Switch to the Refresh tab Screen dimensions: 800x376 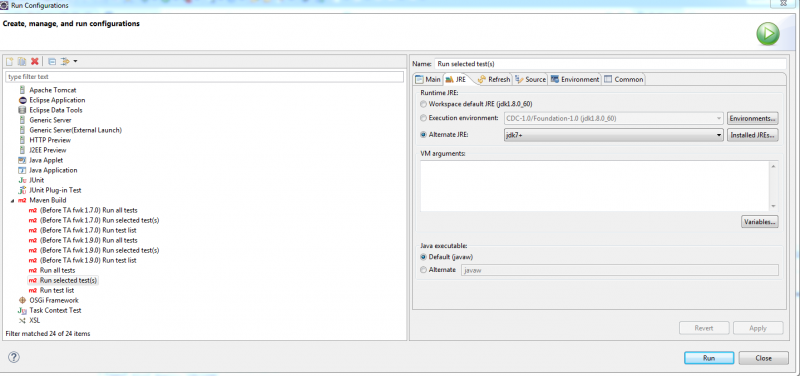tap(494, 80)
